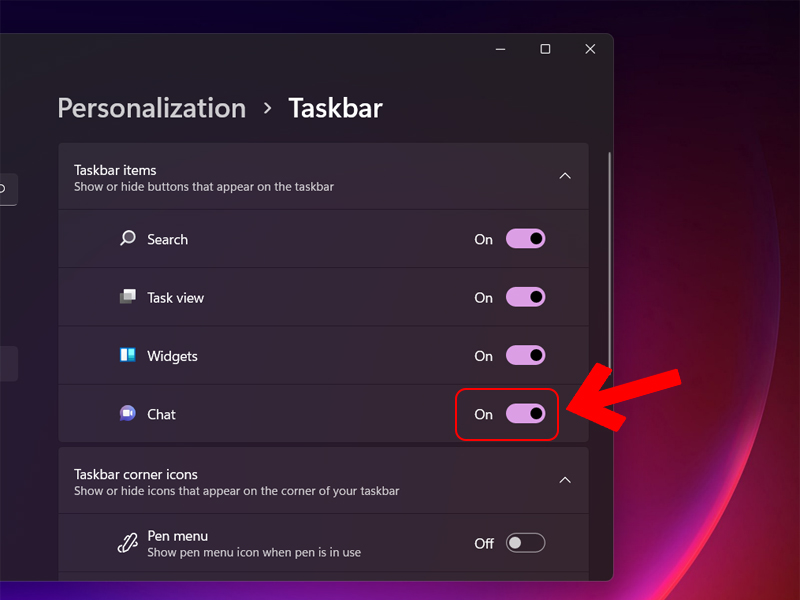
Task: Select the Search row label
Action: point(167,239)
